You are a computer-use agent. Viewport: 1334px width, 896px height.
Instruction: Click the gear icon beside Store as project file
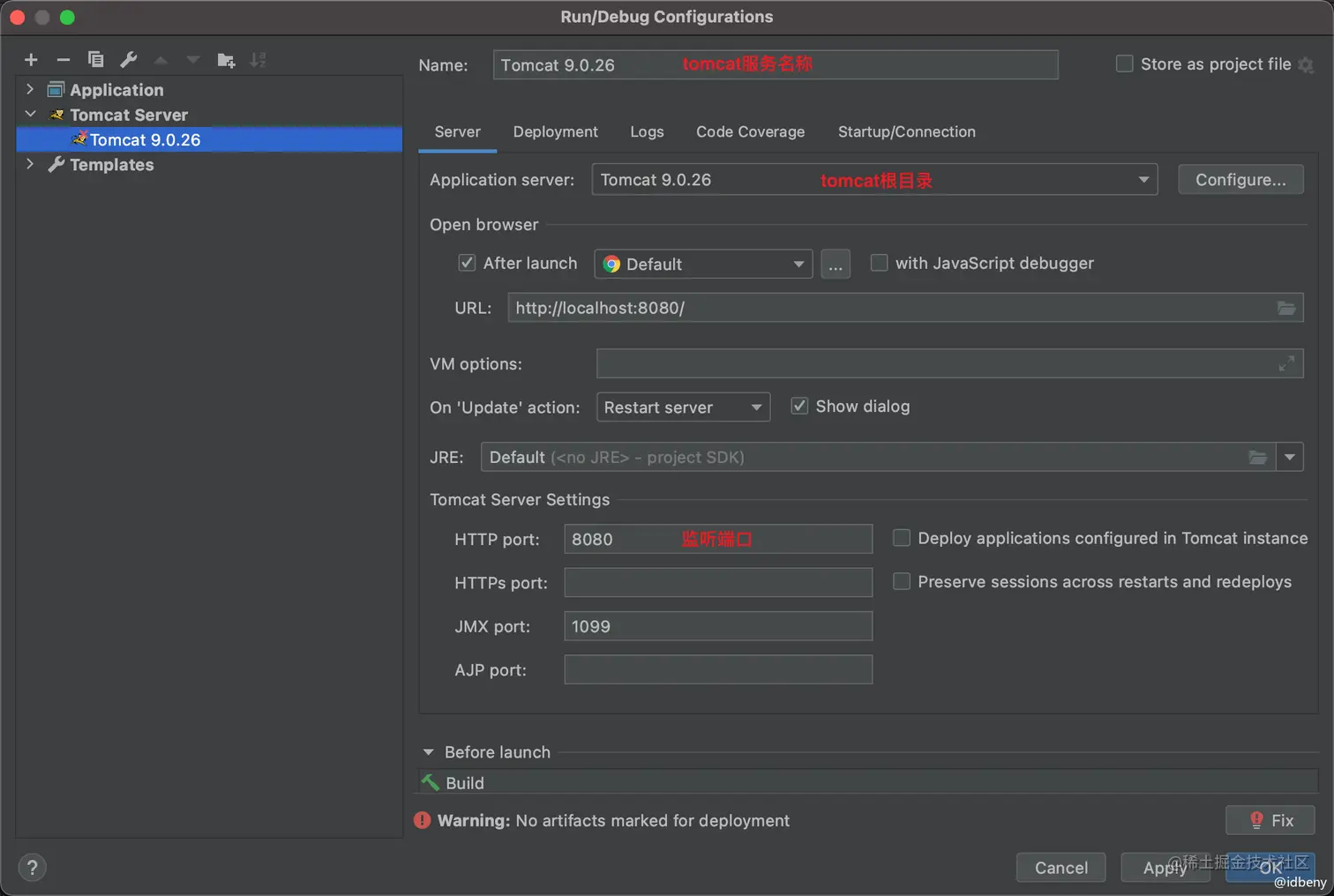point(1306,64)
